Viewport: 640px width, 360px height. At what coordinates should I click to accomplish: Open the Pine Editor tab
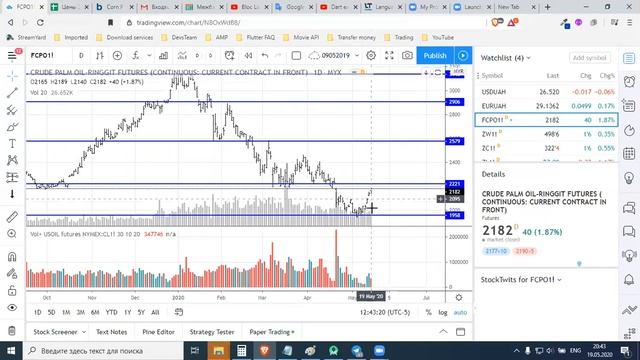pos(158,332)
